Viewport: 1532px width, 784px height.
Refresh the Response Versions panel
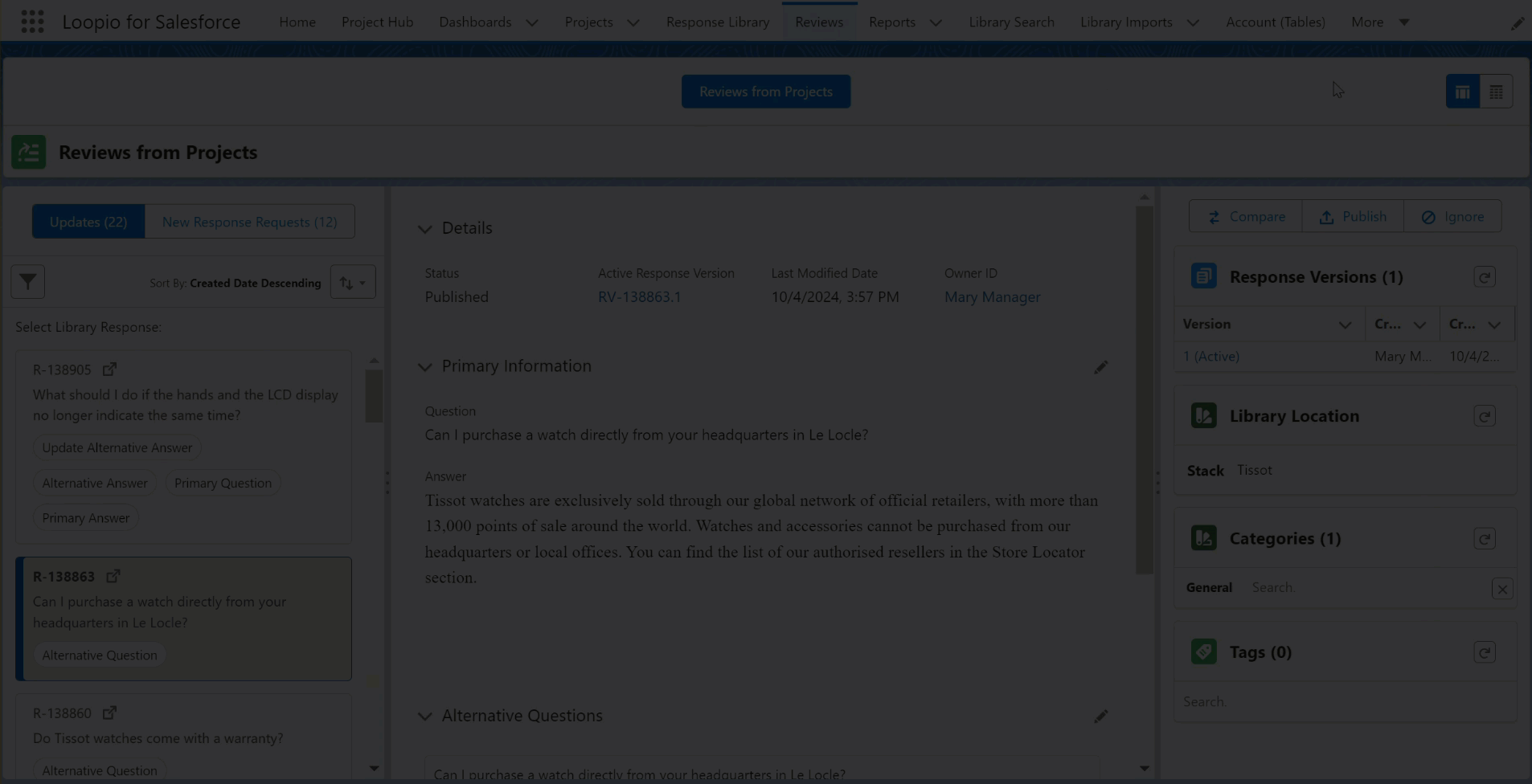tap(1485, 277)
